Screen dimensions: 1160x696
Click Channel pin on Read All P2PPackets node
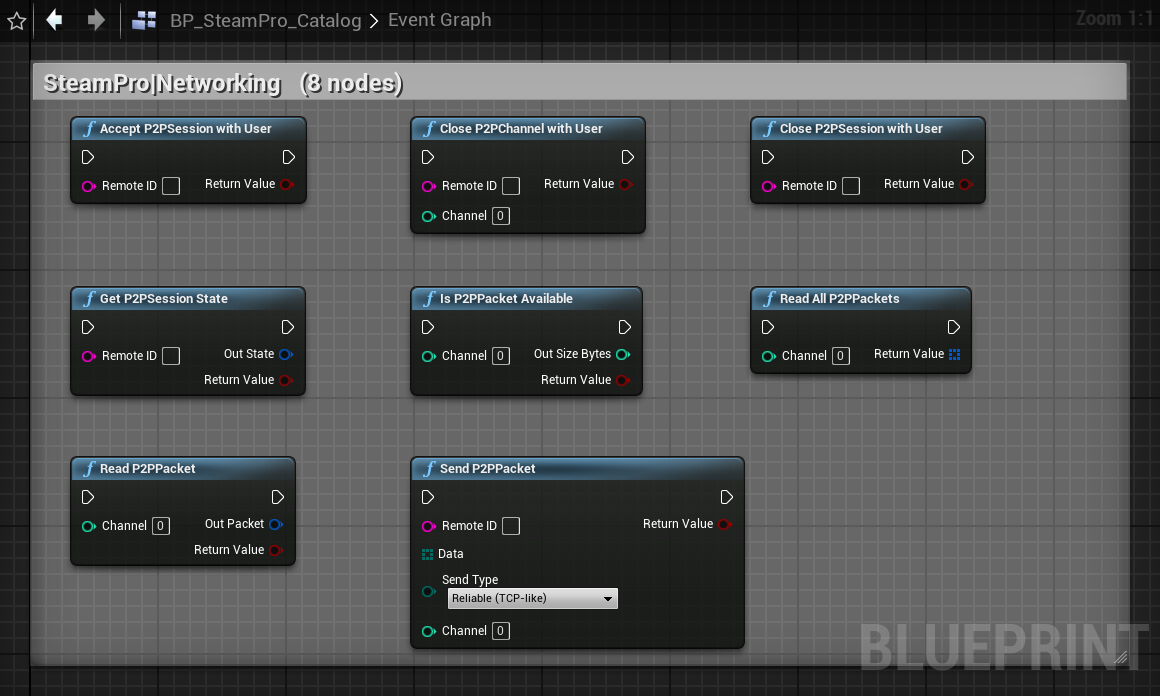pyautogui.click(x=769, y=356)
